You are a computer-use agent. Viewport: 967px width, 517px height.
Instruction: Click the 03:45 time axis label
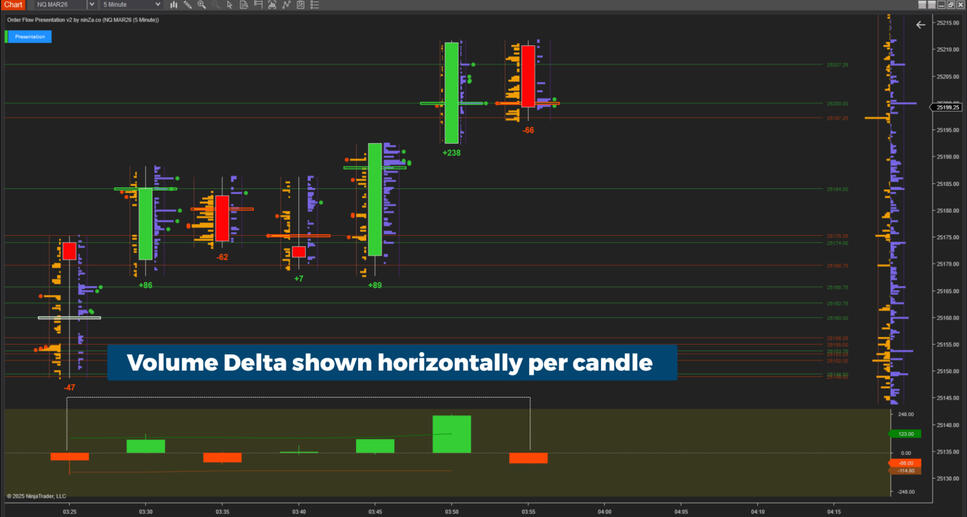375,511
